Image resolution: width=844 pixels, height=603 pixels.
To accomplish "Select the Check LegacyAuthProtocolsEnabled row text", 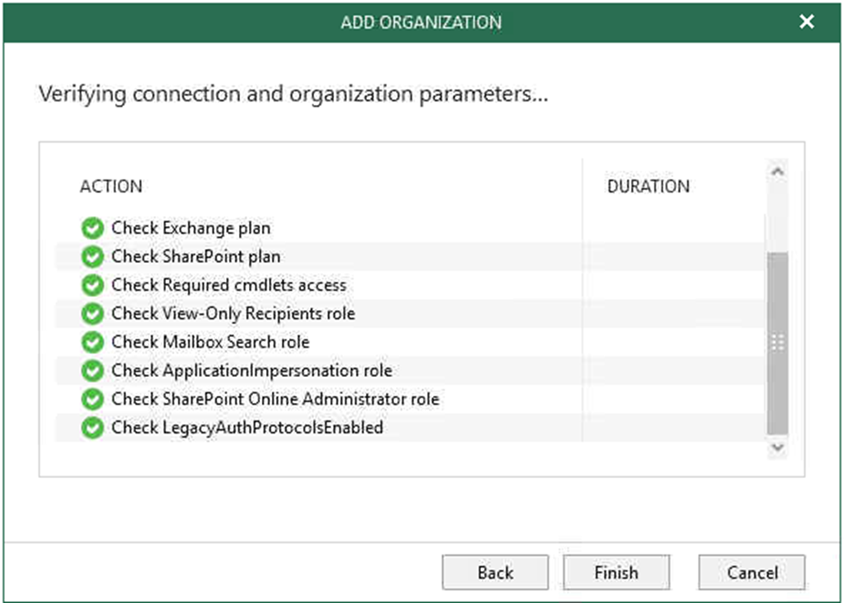I will (x=248, y=428).
